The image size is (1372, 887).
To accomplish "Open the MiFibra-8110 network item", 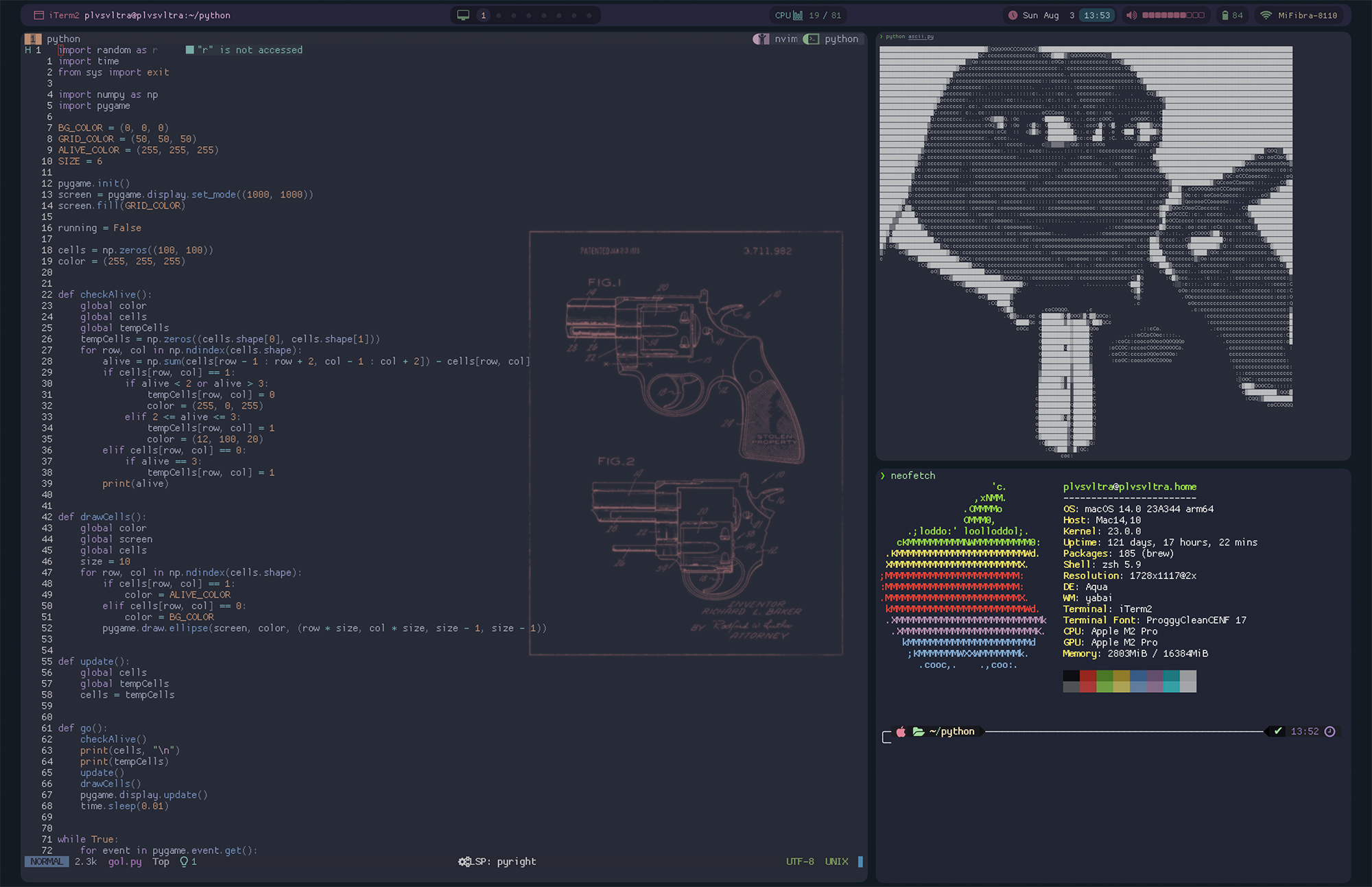I will click(x=1308, y=15).
